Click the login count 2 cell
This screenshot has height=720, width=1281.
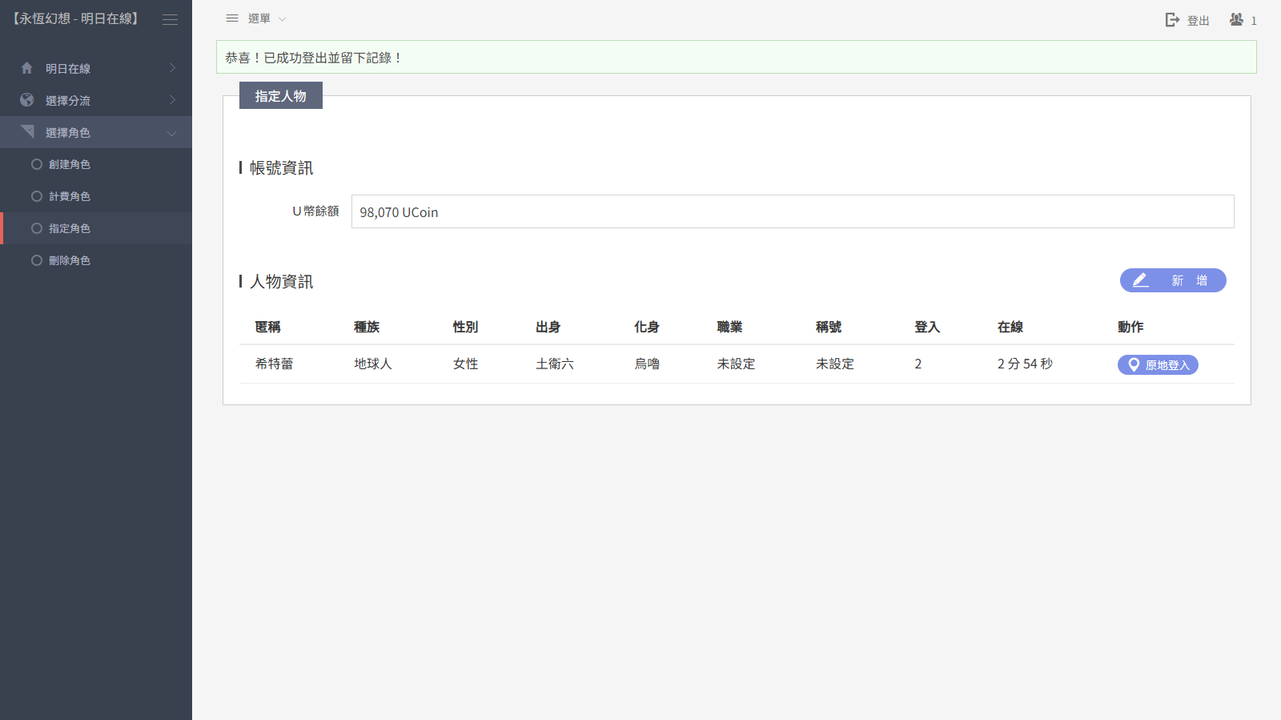[x=918, y=364]
